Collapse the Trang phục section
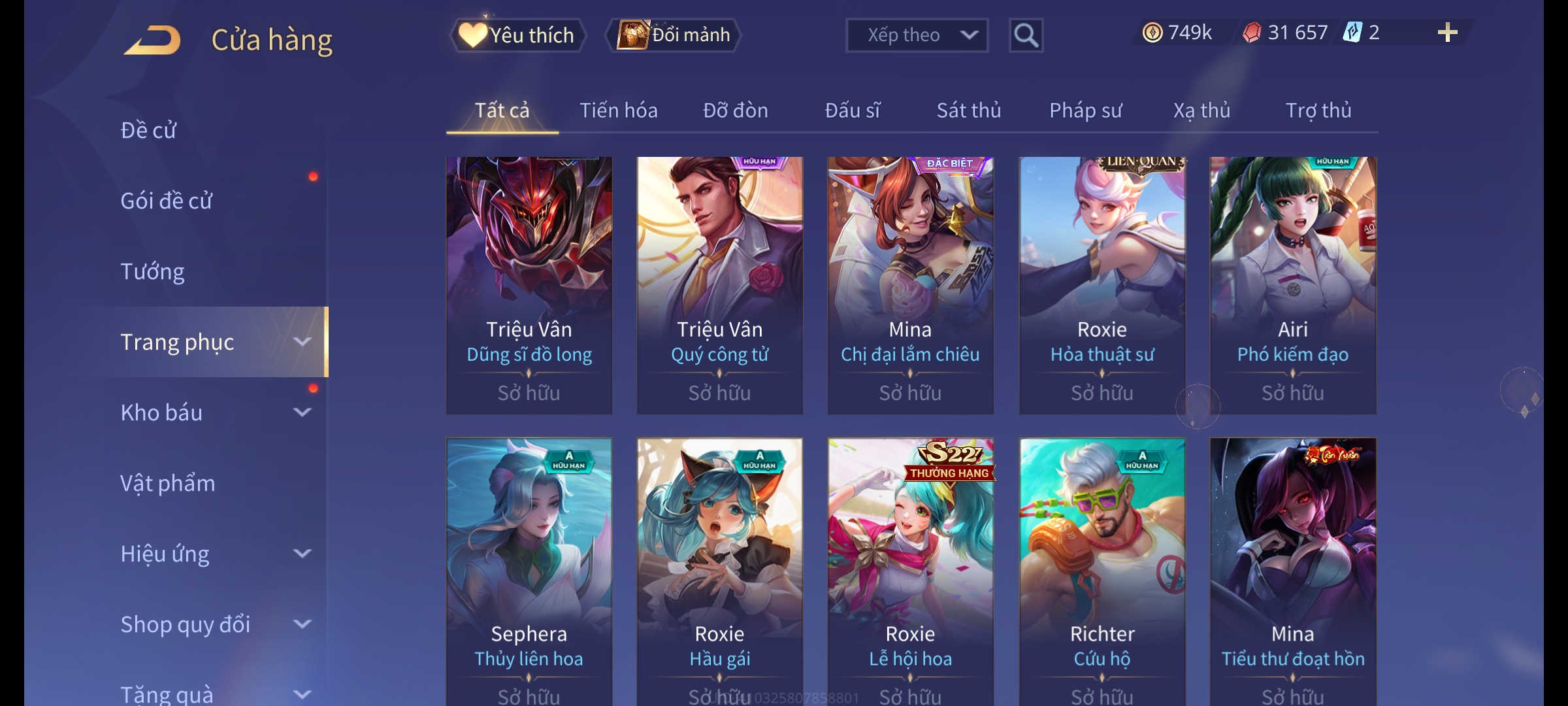This screenshot has height=706, width=1568. (302, 342)
